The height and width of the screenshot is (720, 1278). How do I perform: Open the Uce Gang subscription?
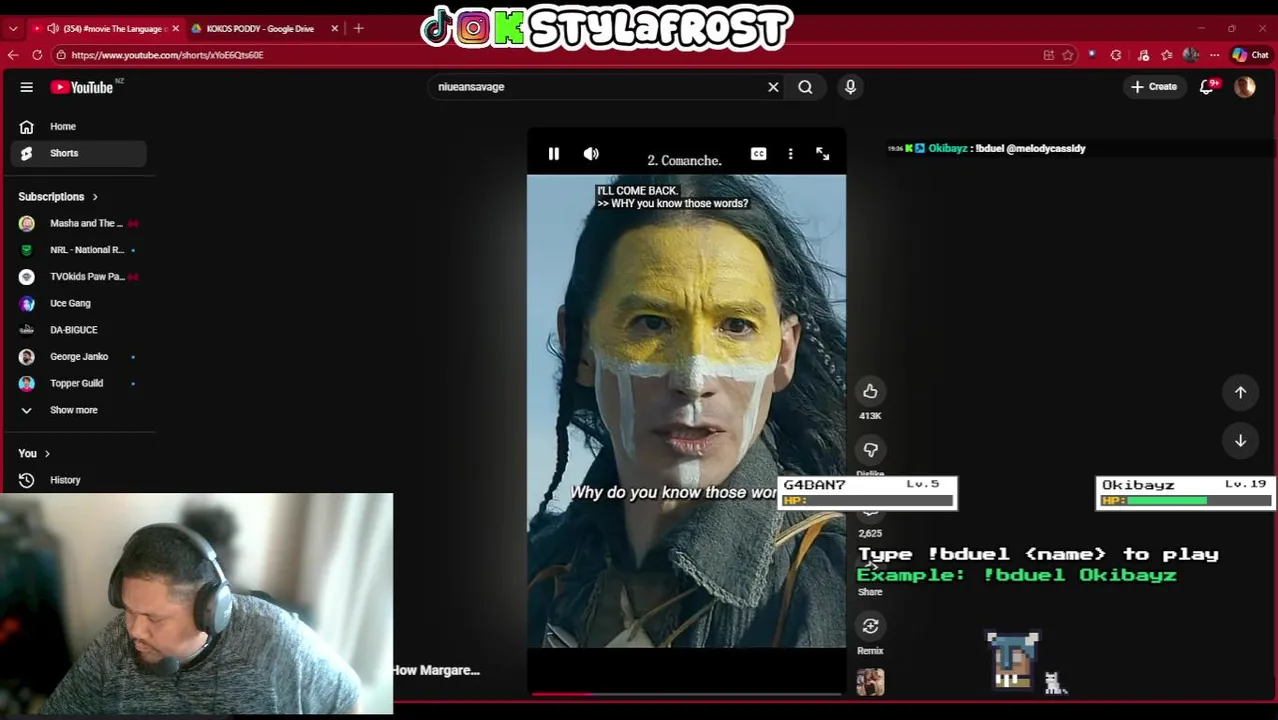click(80, 303)
